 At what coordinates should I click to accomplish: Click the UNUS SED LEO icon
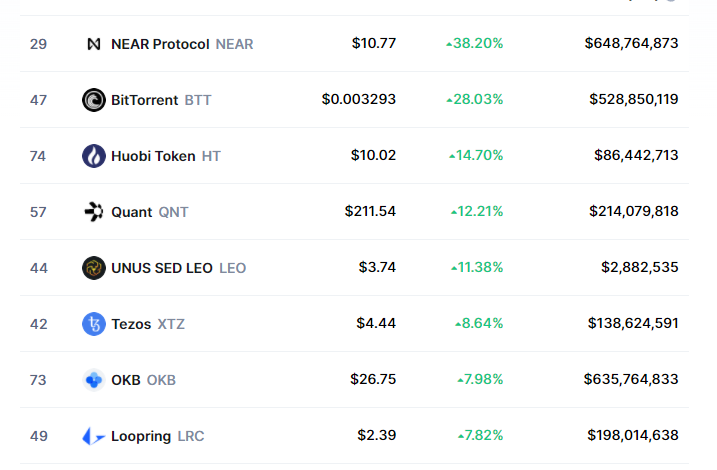[x=94, y=268]
